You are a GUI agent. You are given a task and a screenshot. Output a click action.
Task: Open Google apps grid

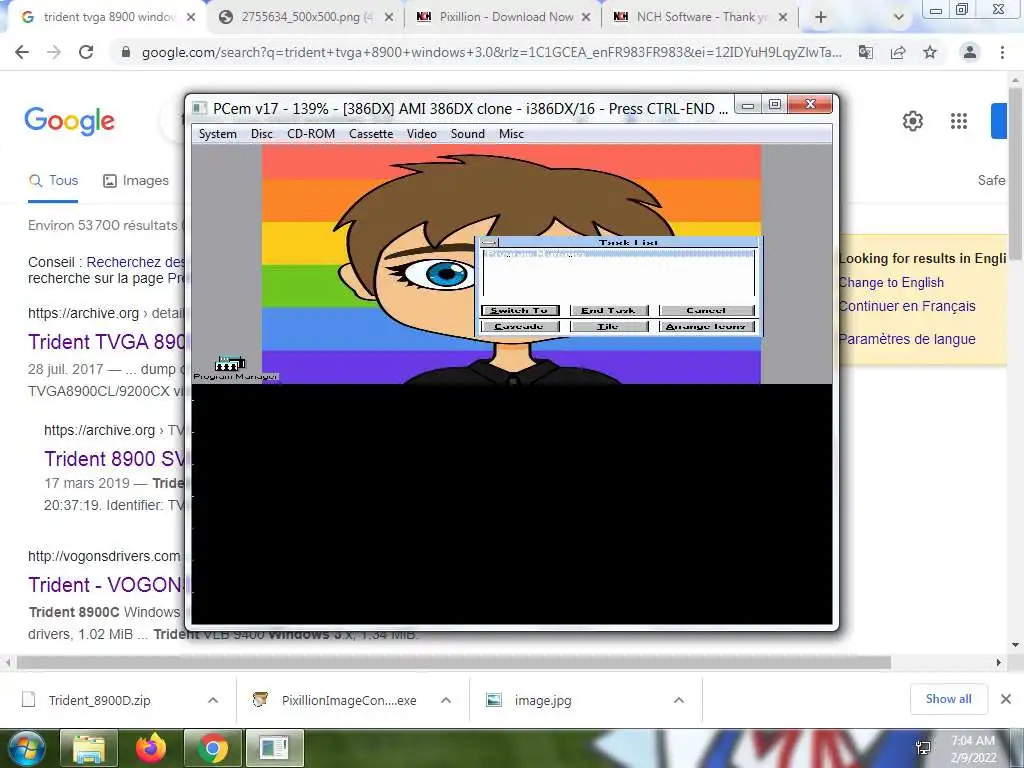959,121
